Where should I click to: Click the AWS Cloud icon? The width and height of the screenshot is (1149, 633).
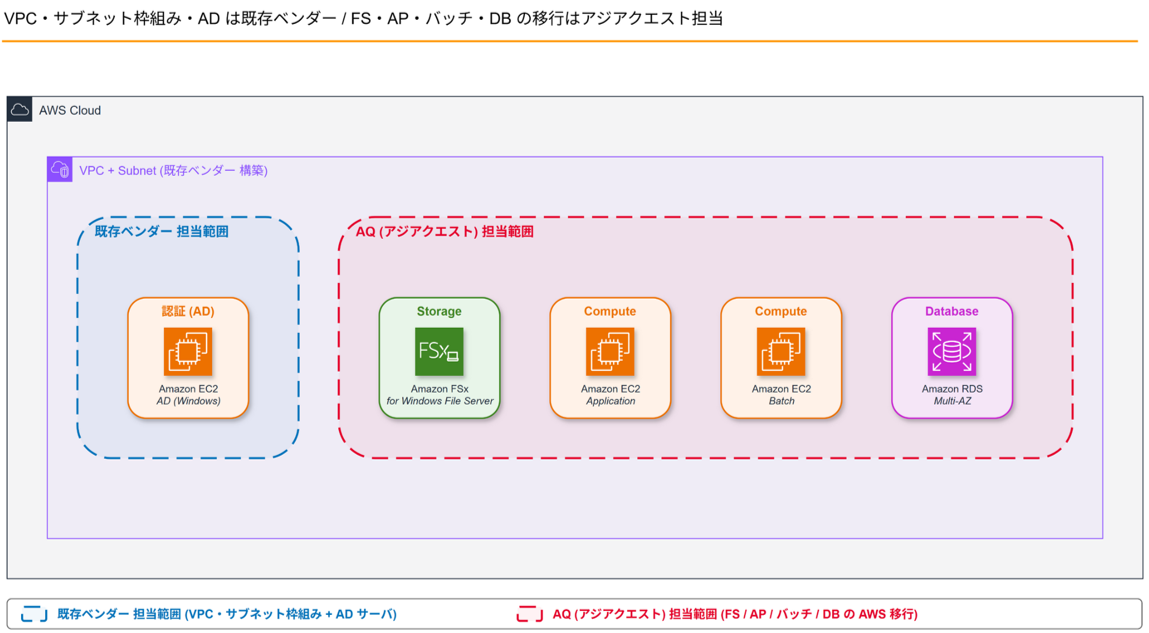pos(20,109)
